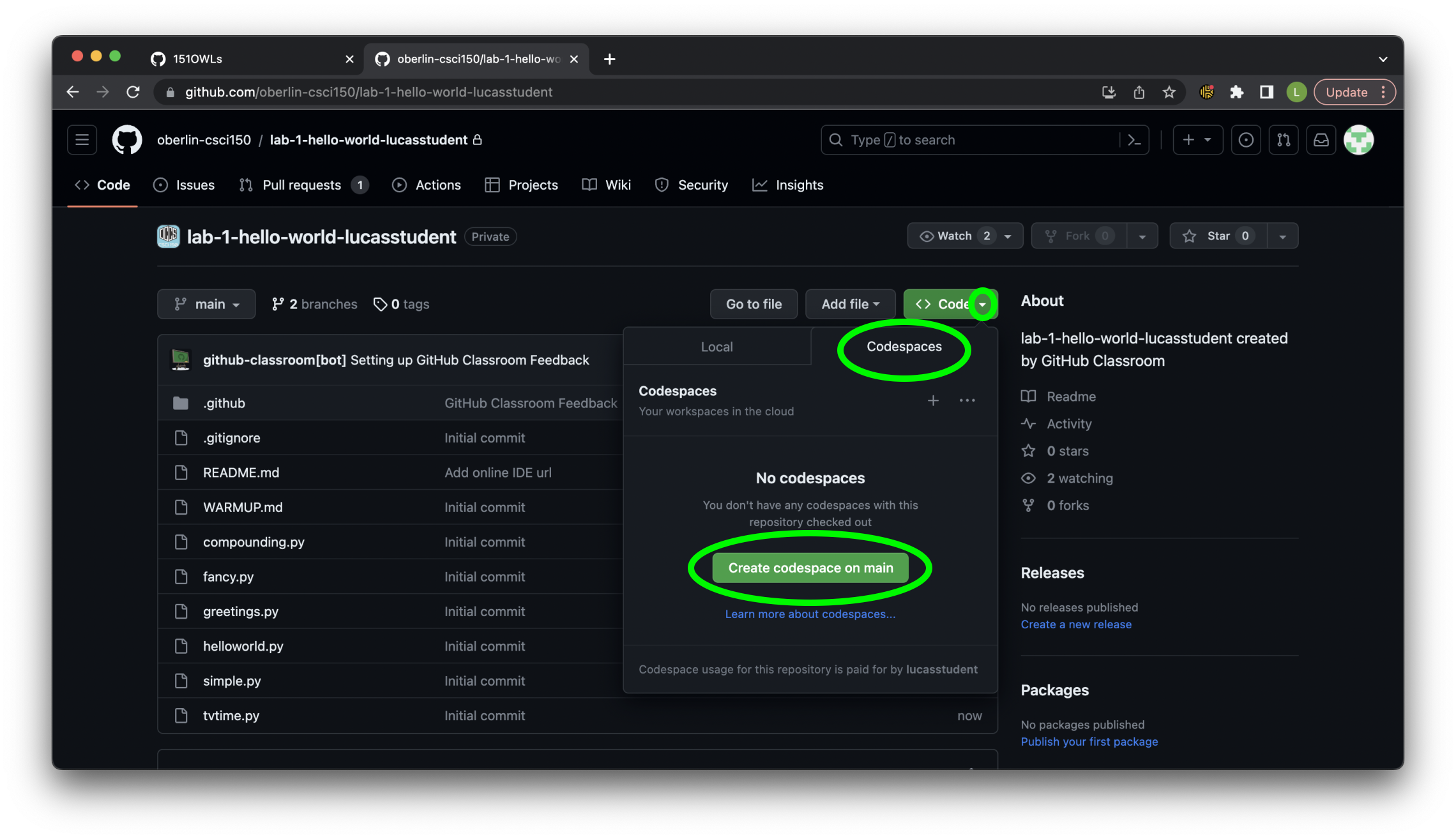Expand the main branch selector
This screenshot has width=1456, height=839.
pyautogui.click(x=206, y=304)
